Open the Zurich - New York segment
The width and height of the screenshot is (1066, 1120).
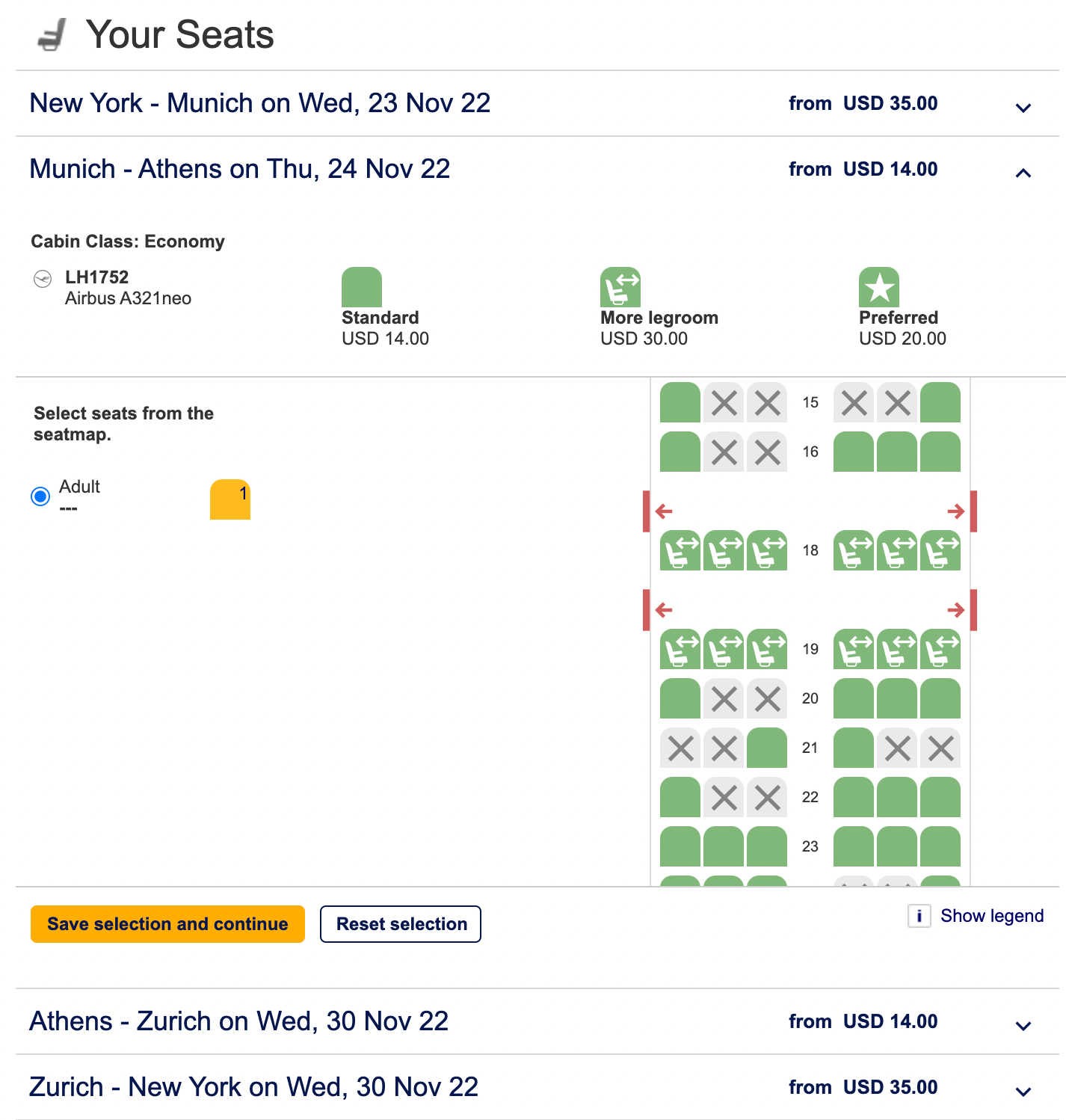[x=1023, y=1091]
